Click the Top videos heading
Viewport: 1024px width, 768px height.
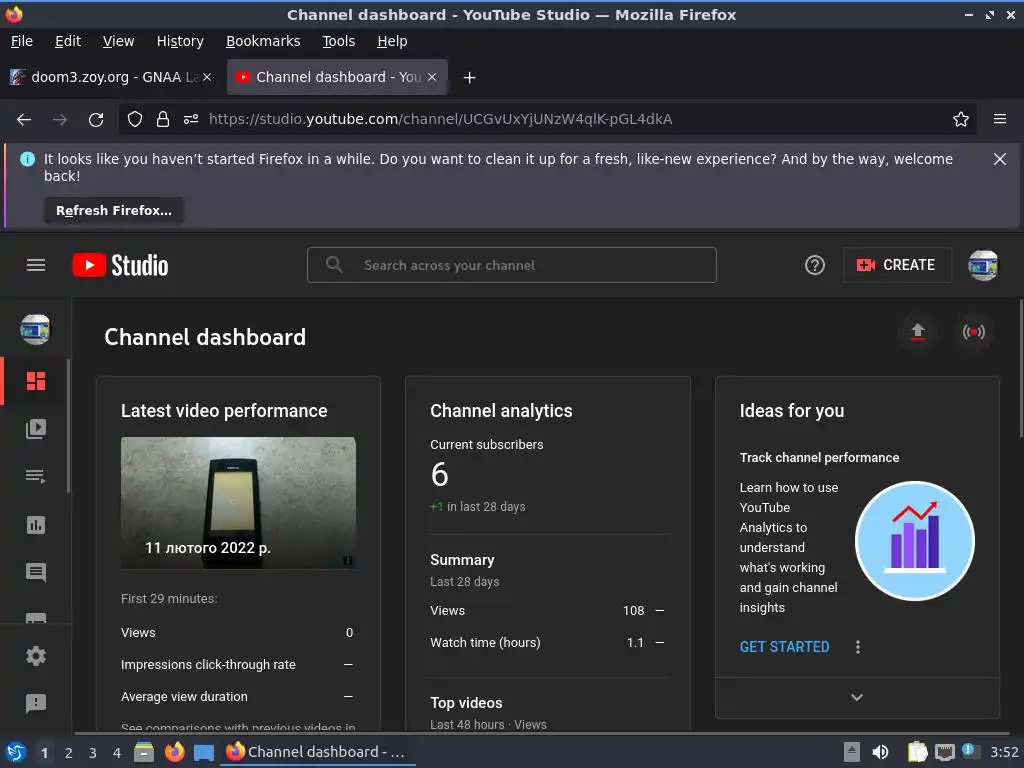pyautogui.click(x=466, y=703)
